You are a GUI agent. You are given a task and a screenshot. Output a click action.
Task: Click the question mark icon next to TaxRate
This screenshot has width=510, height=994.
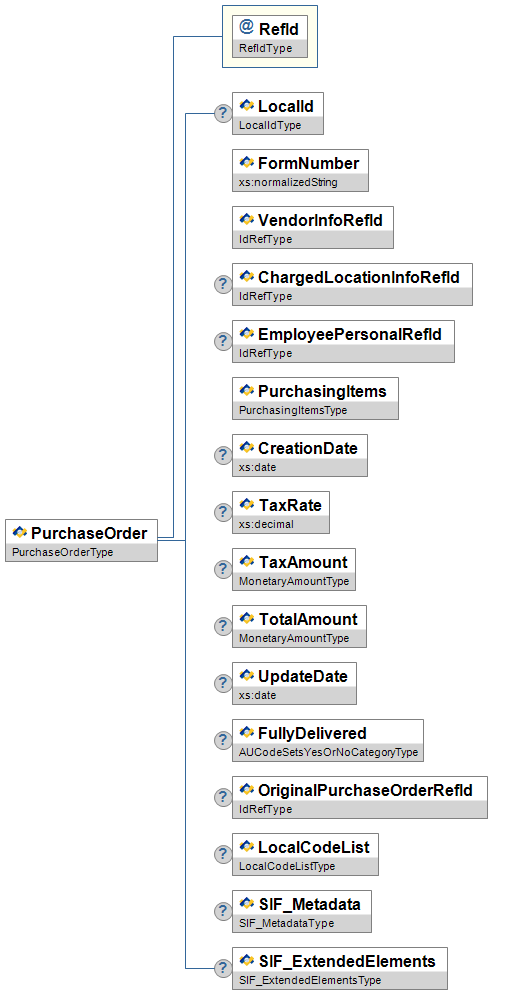(222, 512)
